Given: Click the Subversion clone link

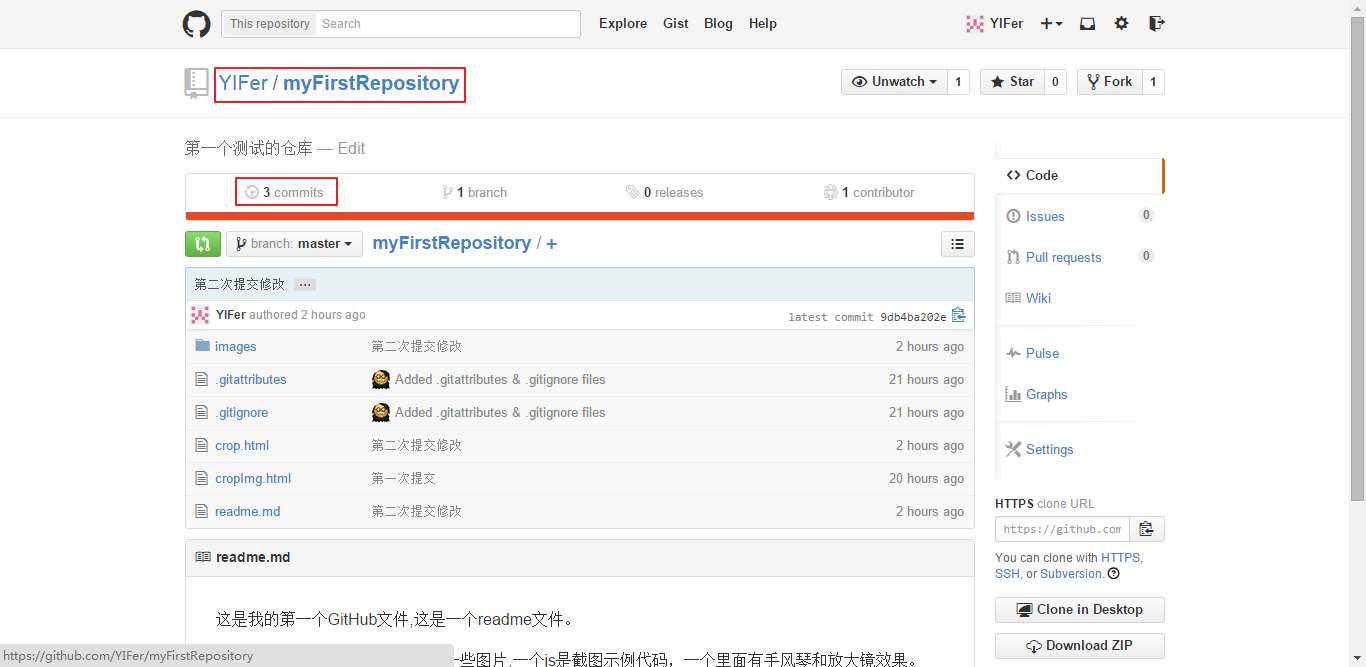Looking at the screenshot, I should click(x=1071, y=574).
